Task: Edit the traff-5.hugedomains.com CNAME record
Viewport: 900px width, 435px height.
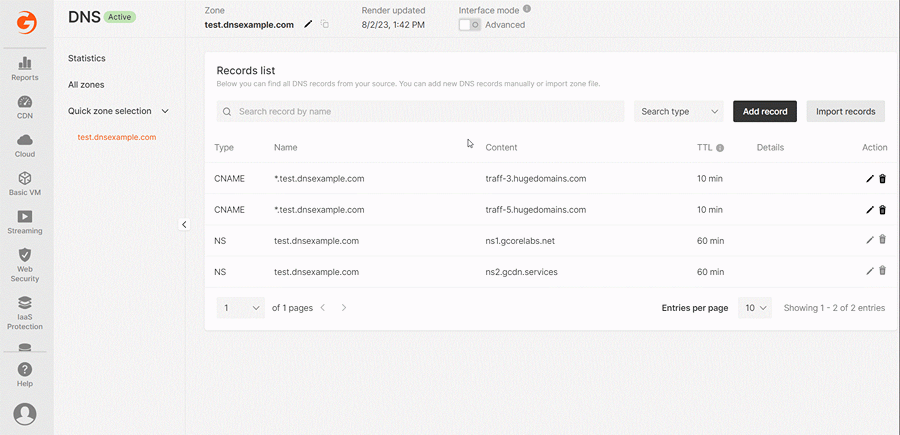Action: click(870, 210)
